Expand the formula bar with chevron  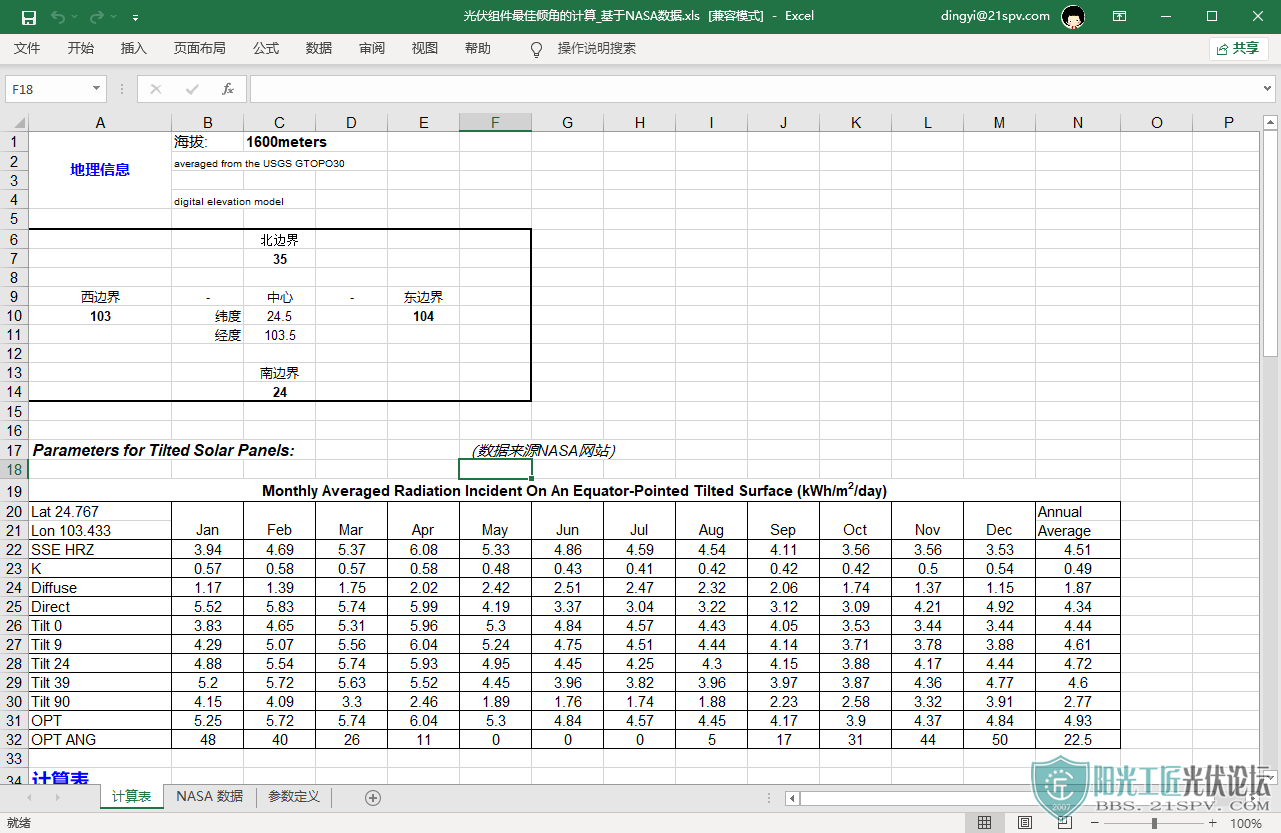coord(1268,89)
